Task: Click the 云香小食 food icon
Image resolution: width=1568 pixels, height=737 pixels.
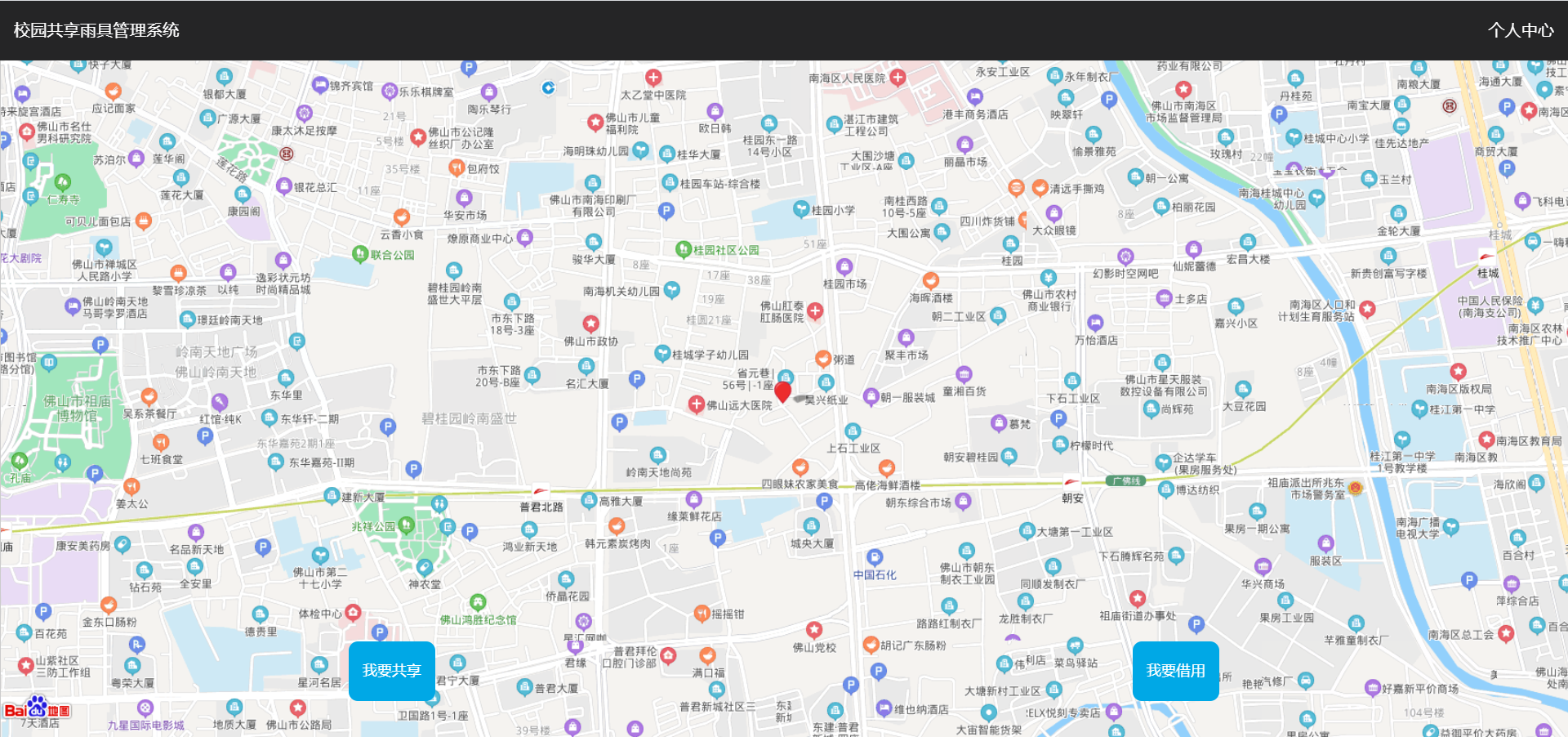Action: pos(401,217)
